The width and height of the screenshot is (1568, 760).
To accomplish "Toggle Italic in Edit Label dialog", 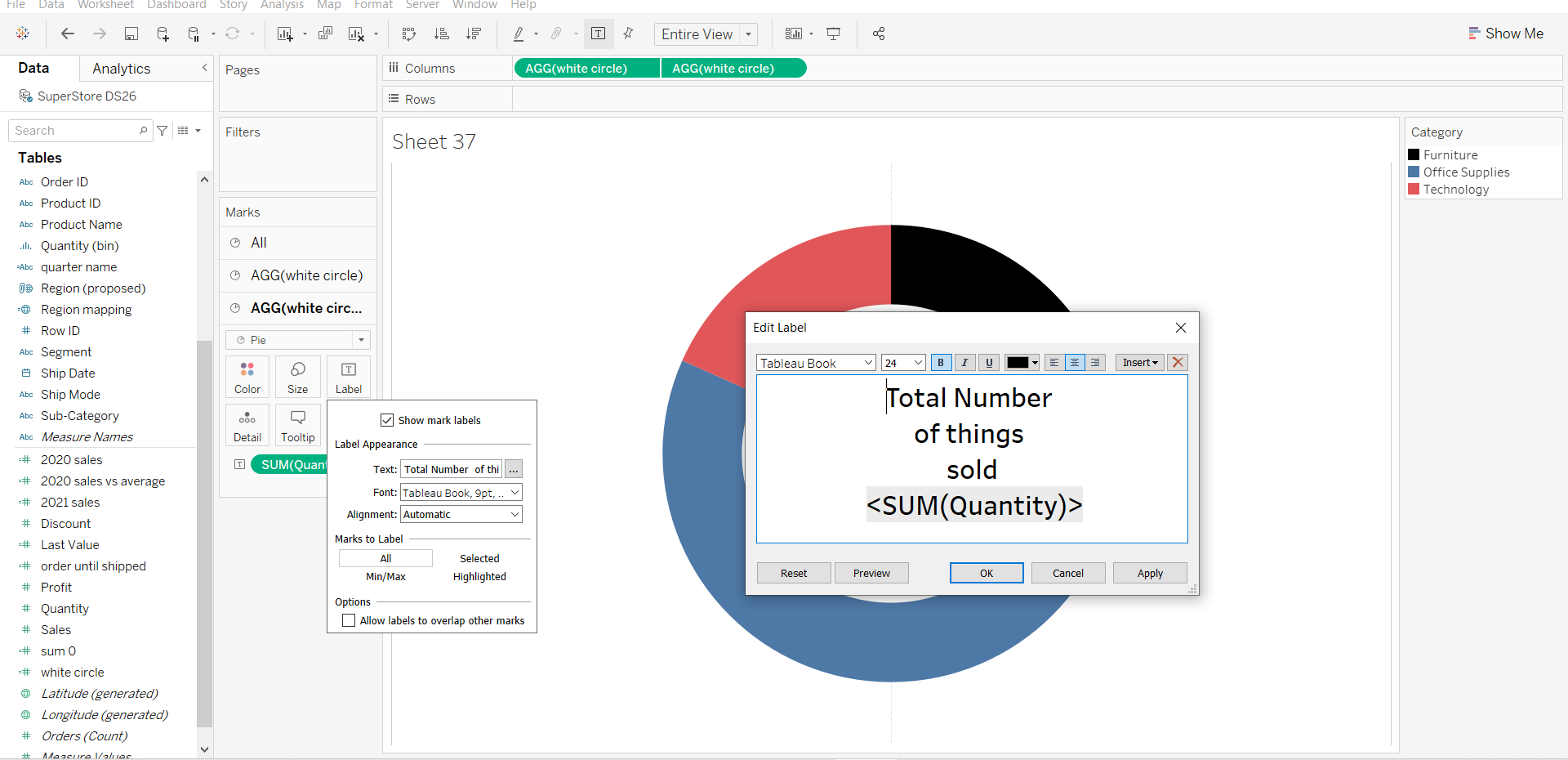I will tap(965, 363).
